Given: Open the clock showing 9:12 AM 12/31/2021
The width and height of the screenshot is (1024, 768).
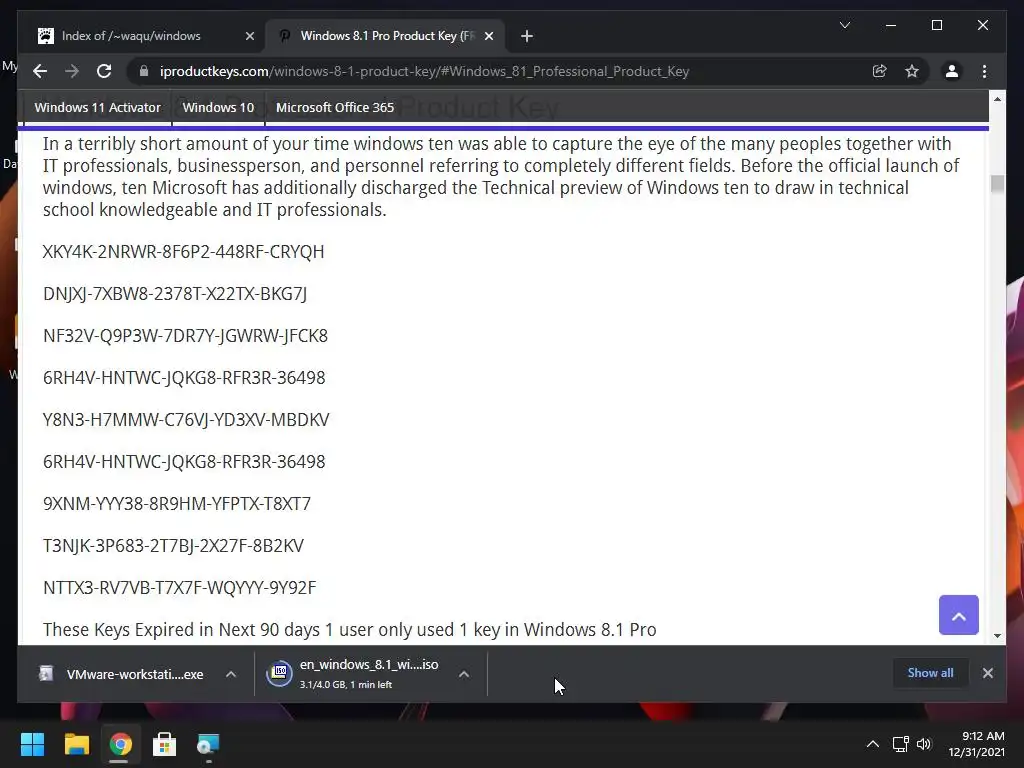Looking at the screenshot, I should (976, 744).
